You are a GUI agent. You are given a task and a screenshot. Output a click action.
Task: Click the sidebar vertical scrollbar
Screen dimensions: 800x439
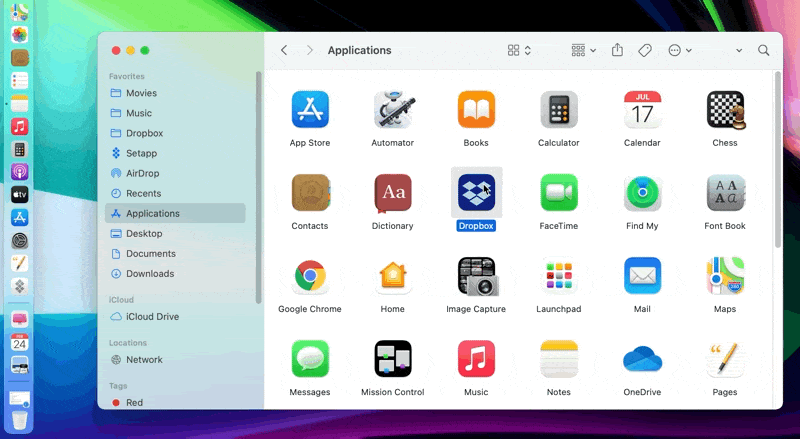[259, 187]
